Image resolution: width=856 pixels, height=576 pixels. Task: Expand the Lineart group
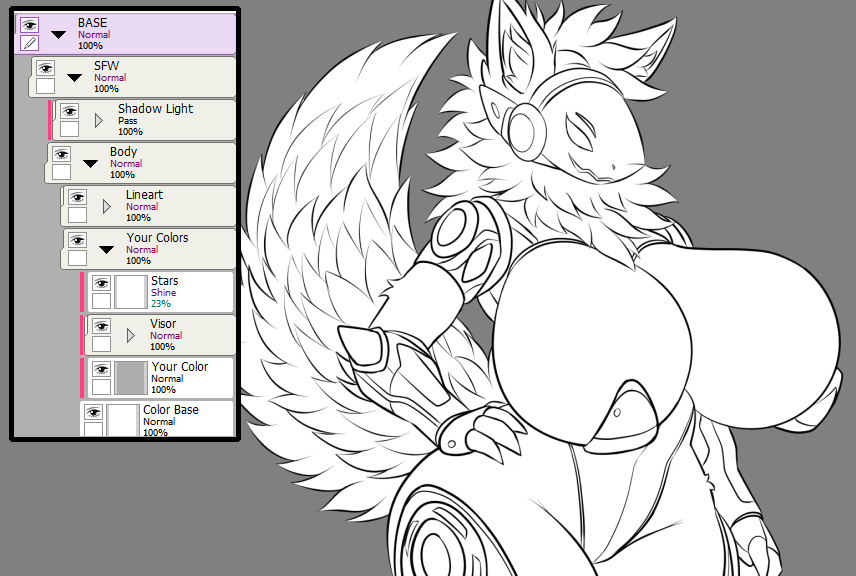(x=106, y=206)
